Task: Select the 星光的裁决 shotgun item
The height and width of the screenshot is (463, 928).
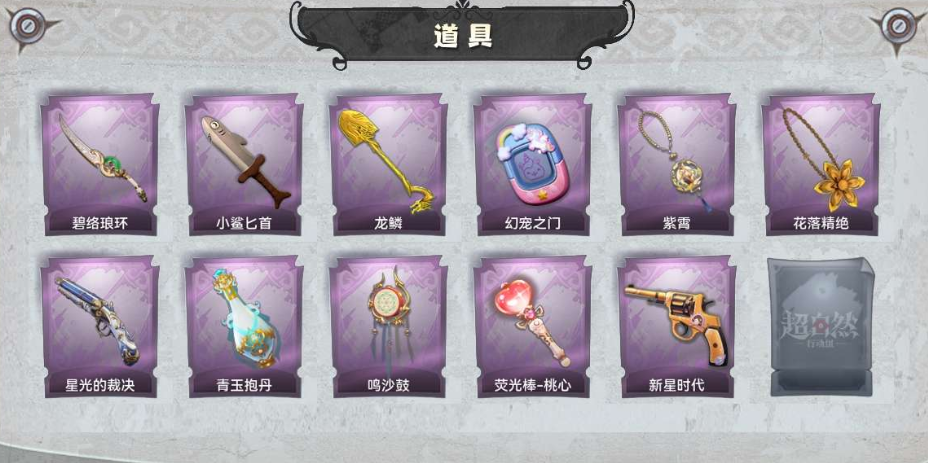Action: point(100,326)
